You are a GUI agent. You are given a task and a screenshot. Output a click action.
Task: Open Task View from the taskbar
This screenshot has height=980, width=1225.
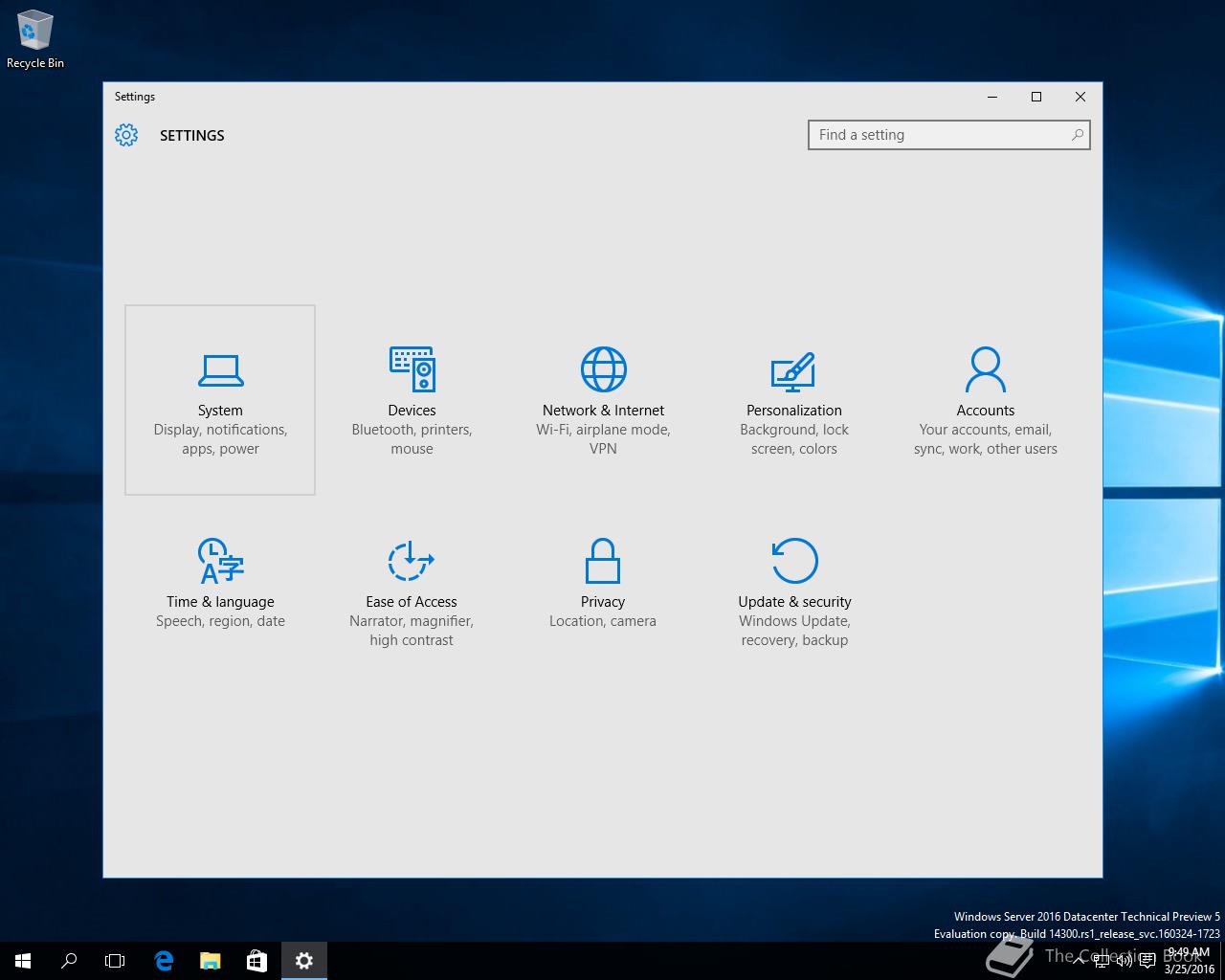tap(115, 961)
